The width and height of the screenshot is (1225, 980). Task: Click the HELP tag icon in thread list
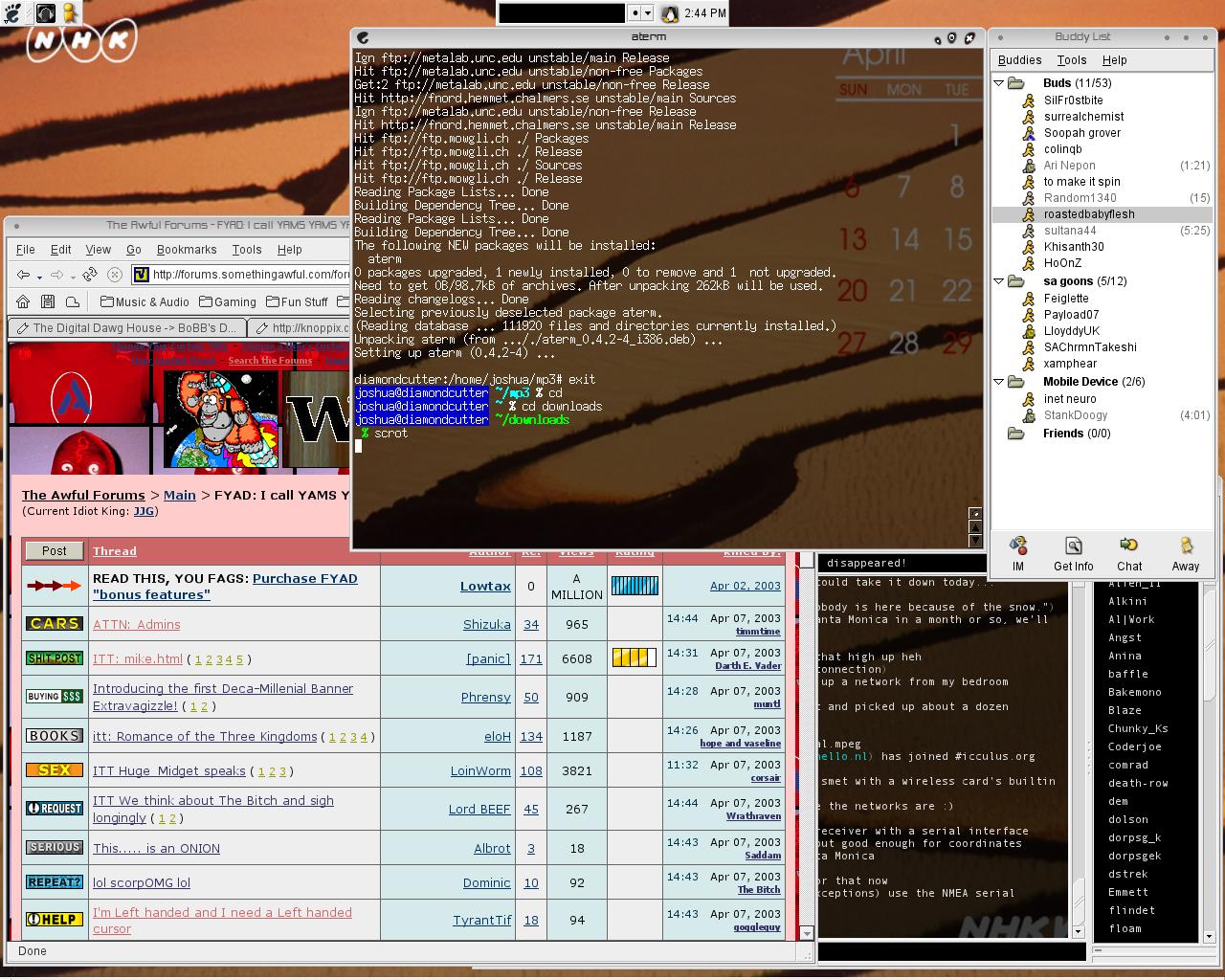point(55,920)
